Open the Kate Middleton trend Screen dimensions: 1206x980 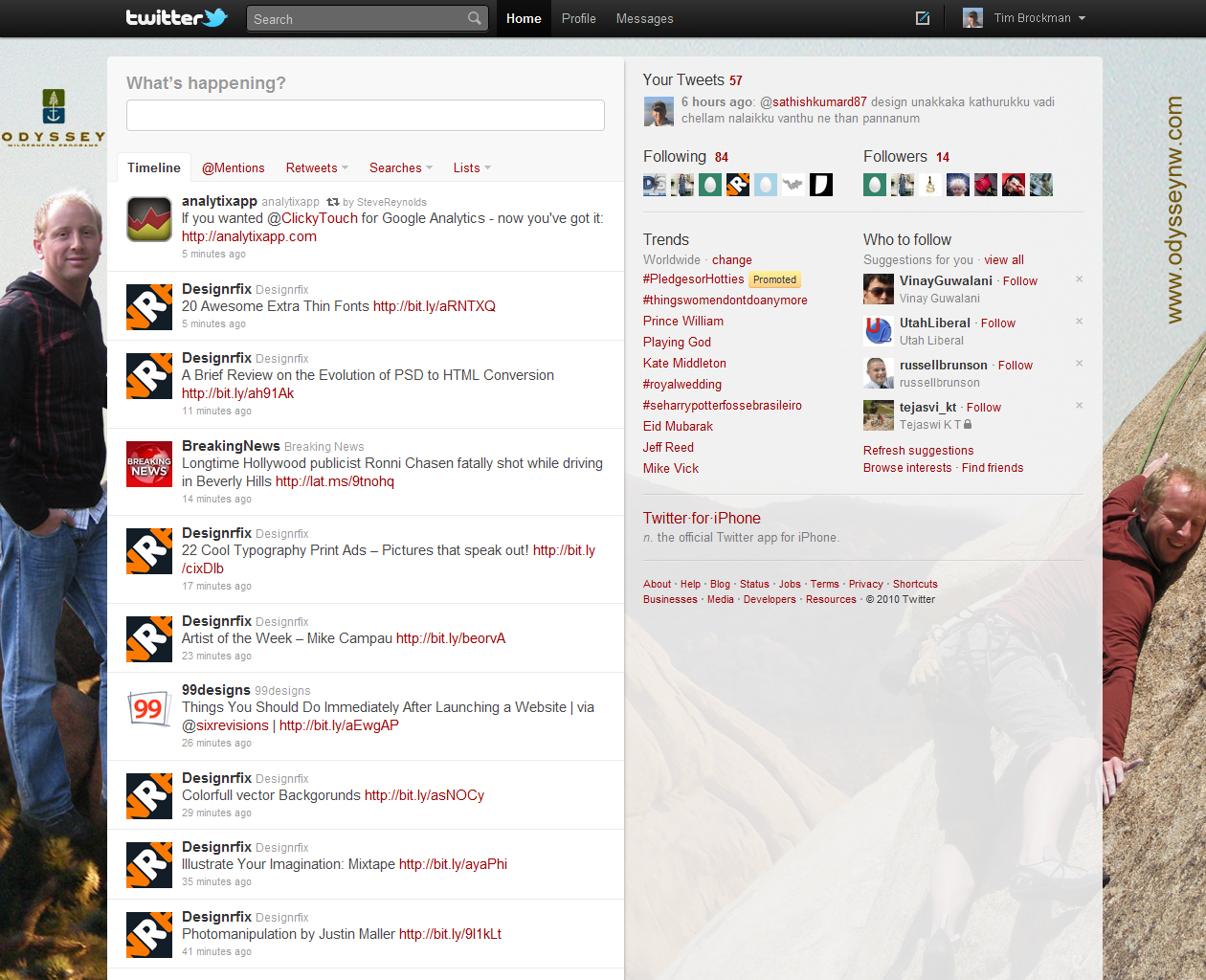point(684,364)
